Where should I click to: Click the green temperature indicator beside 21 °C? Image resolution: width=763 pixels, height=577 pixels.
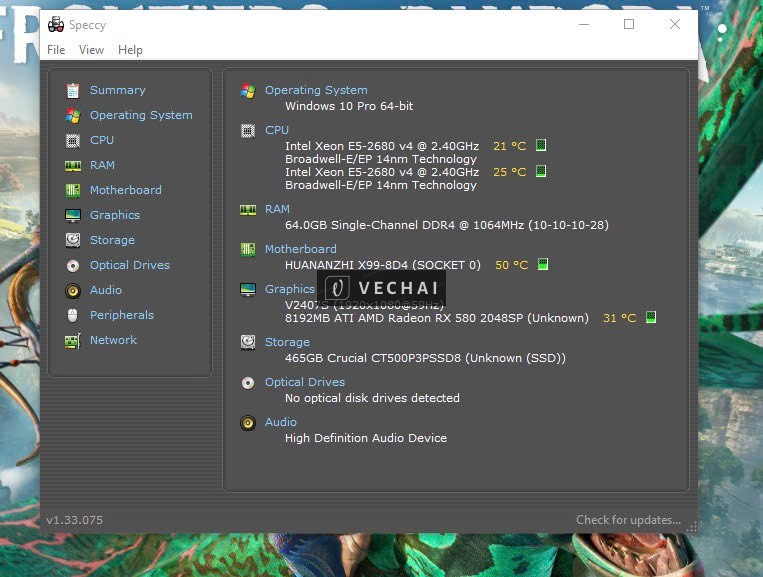(x=541, y=145)
